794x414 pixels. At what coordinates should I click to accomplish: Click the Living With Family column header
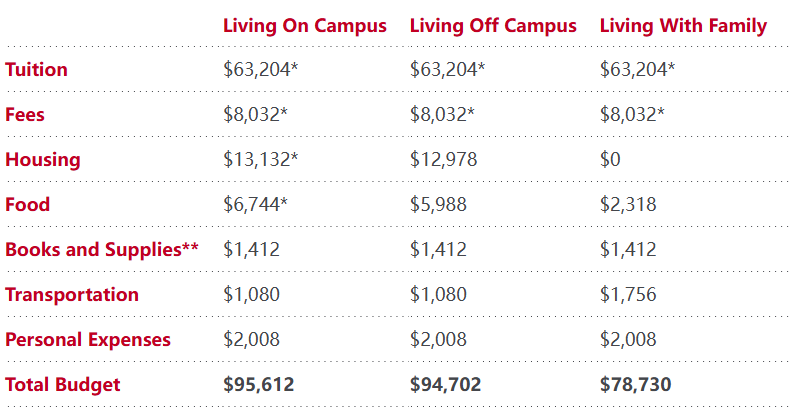[683, 26]
